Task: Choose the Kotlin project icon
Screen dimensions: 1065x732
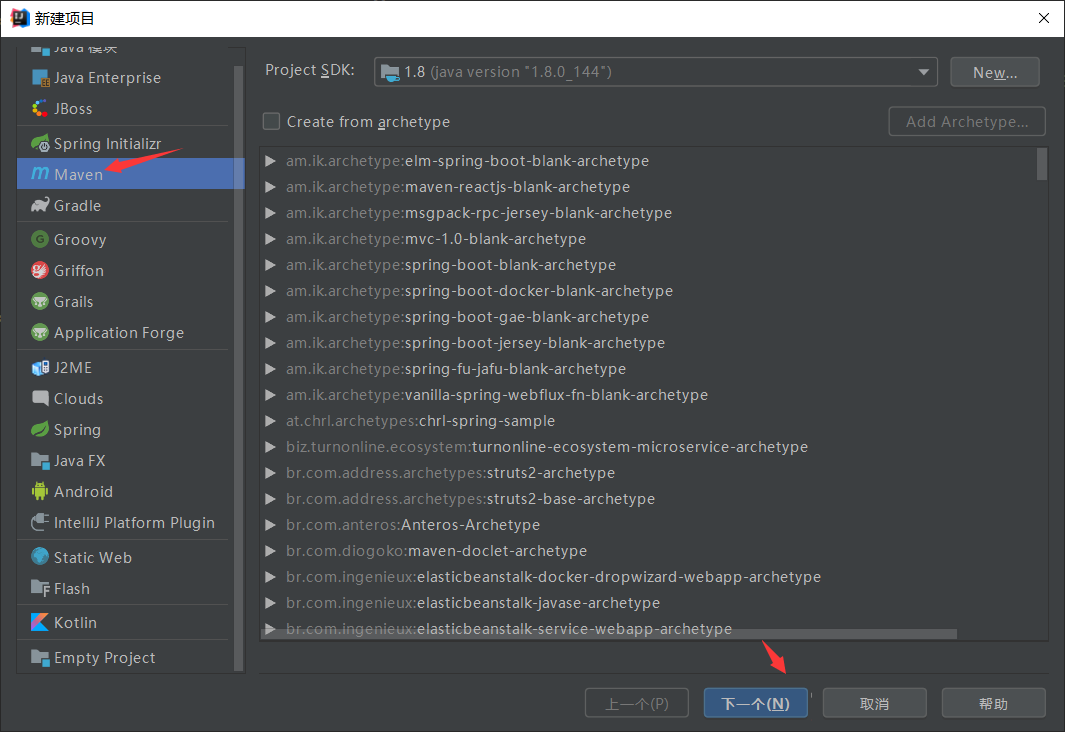Action: click(40, 623)
